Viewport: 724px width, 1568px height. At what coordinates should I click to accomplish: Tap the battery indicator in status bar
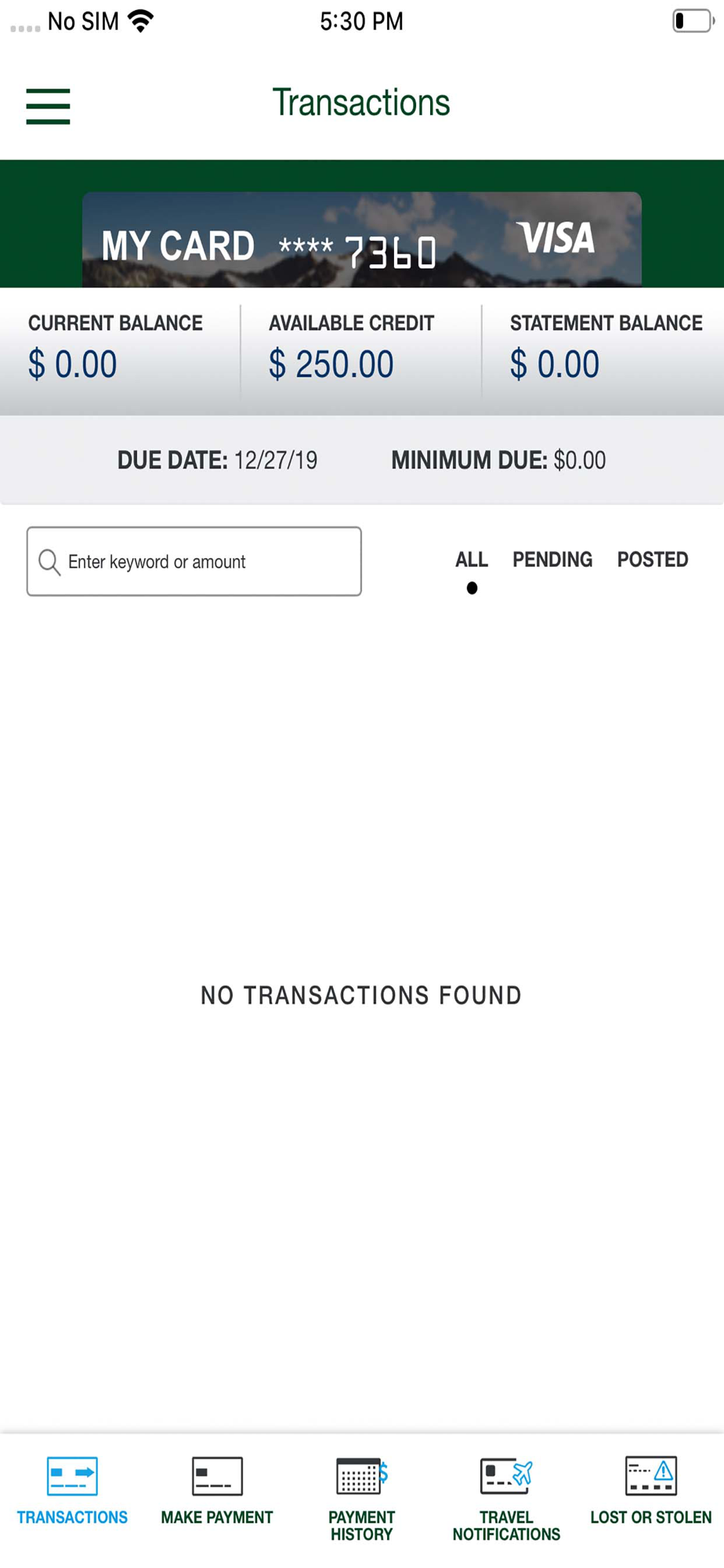tap(693, 21)
